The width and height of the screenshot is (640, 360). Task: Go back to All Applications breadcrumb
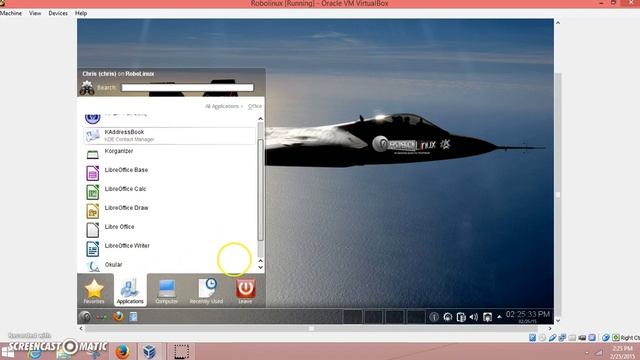(x=222, y=106)
